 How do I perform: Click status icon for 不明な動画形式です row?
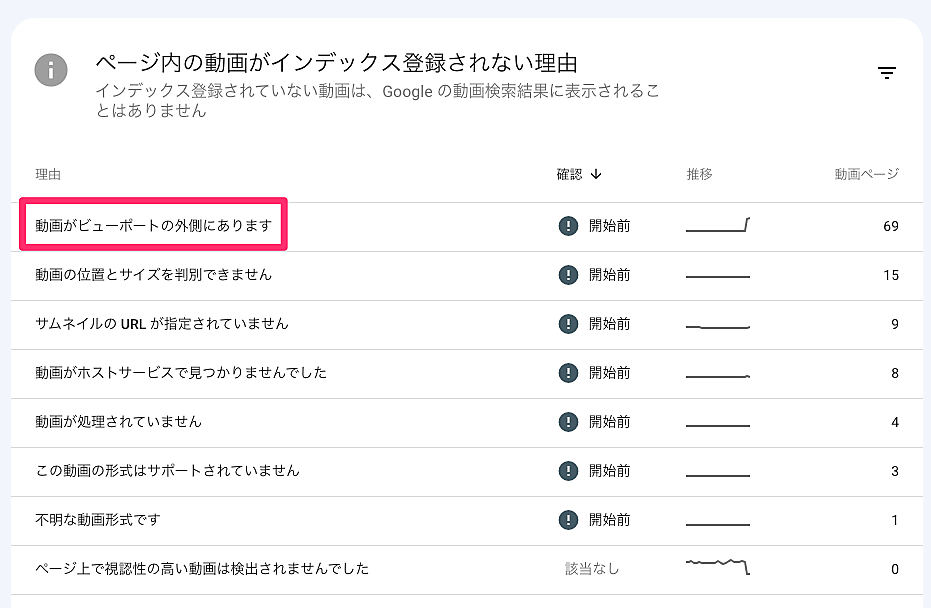click(x=568, y=520)
